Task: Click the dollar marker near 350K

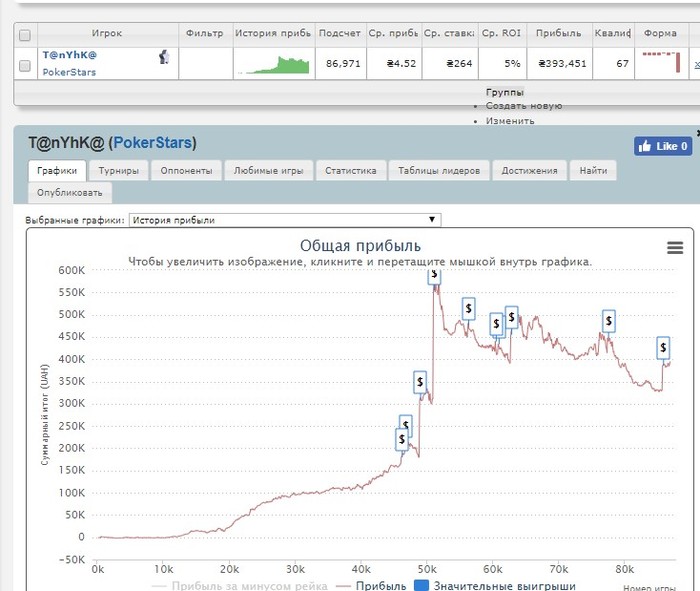Action: [x=420, y=382]
